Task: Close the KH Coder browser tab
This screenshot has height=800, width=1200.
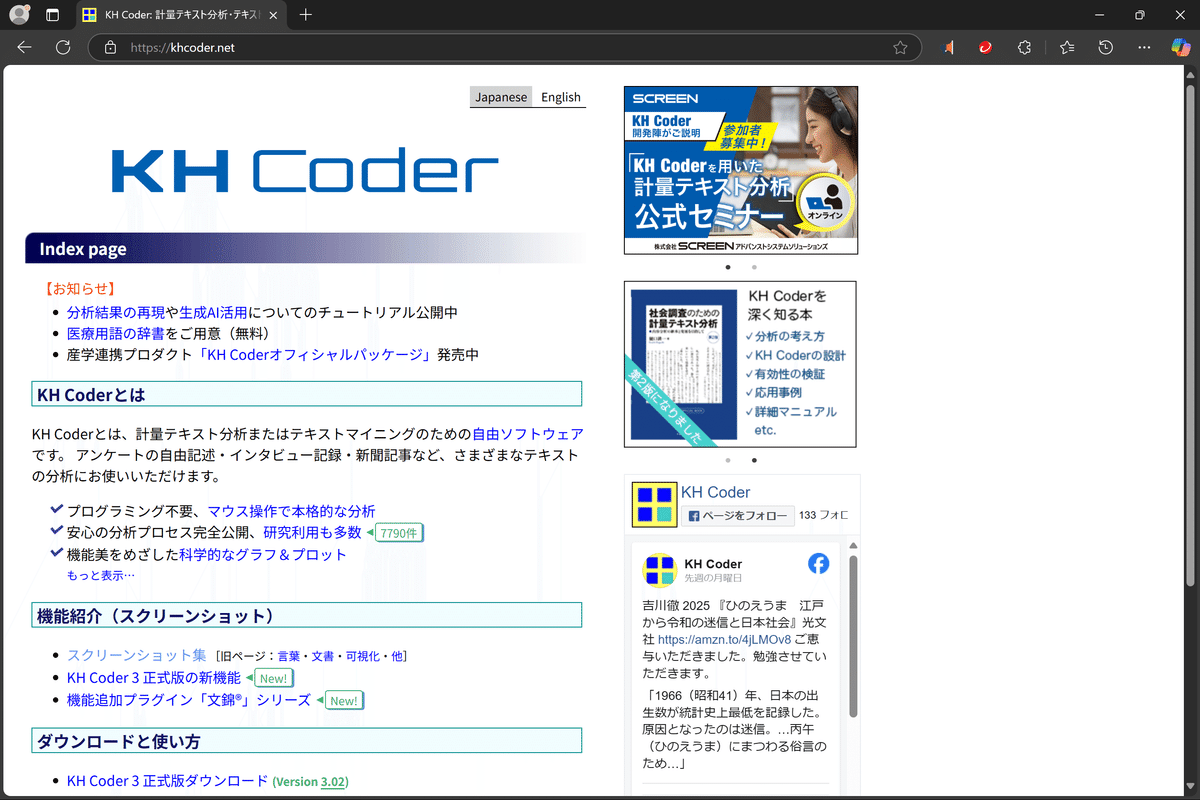Action: [272, 15]
